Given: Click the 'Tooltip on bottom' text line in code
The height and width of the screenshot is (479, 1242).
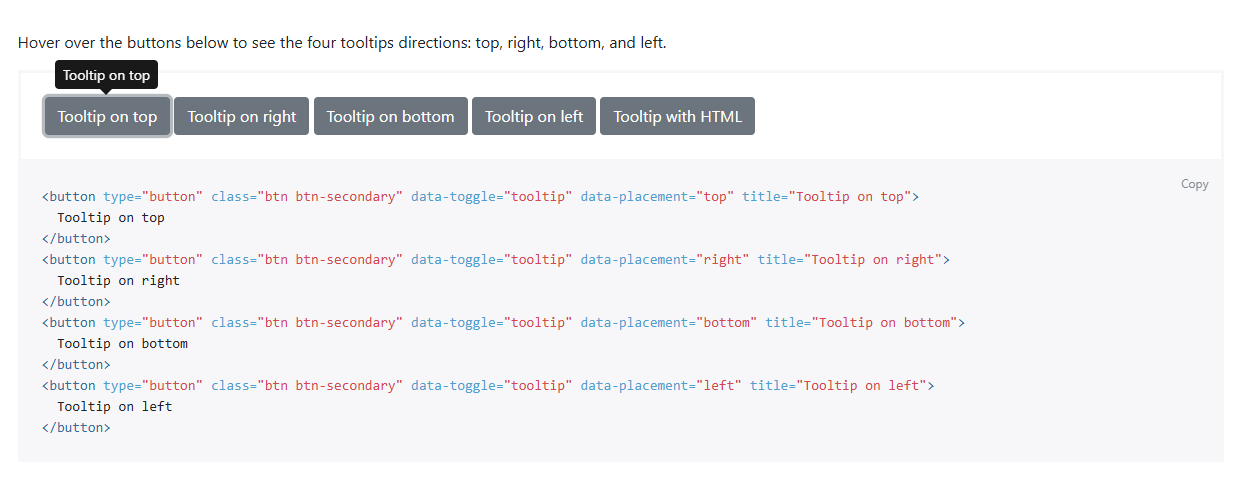Looking at the screenshot, I should (122, 343).
